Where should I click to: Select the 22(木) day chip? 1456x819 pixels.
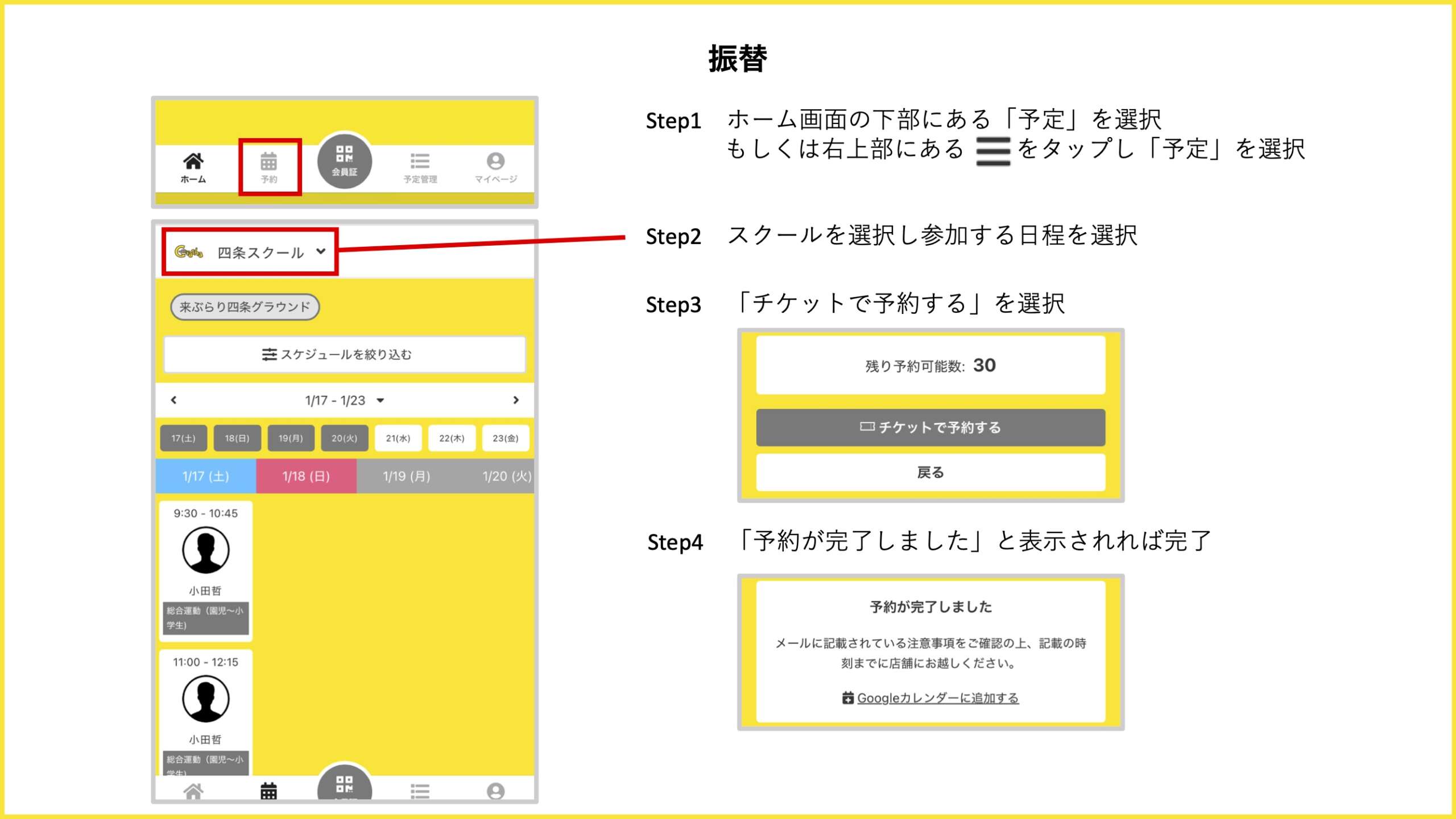pyautogui.click(x=452, y=438)
